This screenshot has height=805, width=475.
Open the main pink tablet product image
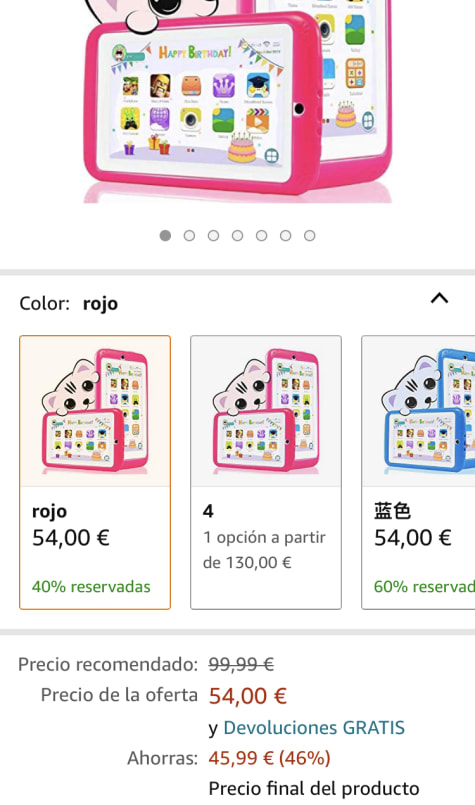click(x=237, y=100)
